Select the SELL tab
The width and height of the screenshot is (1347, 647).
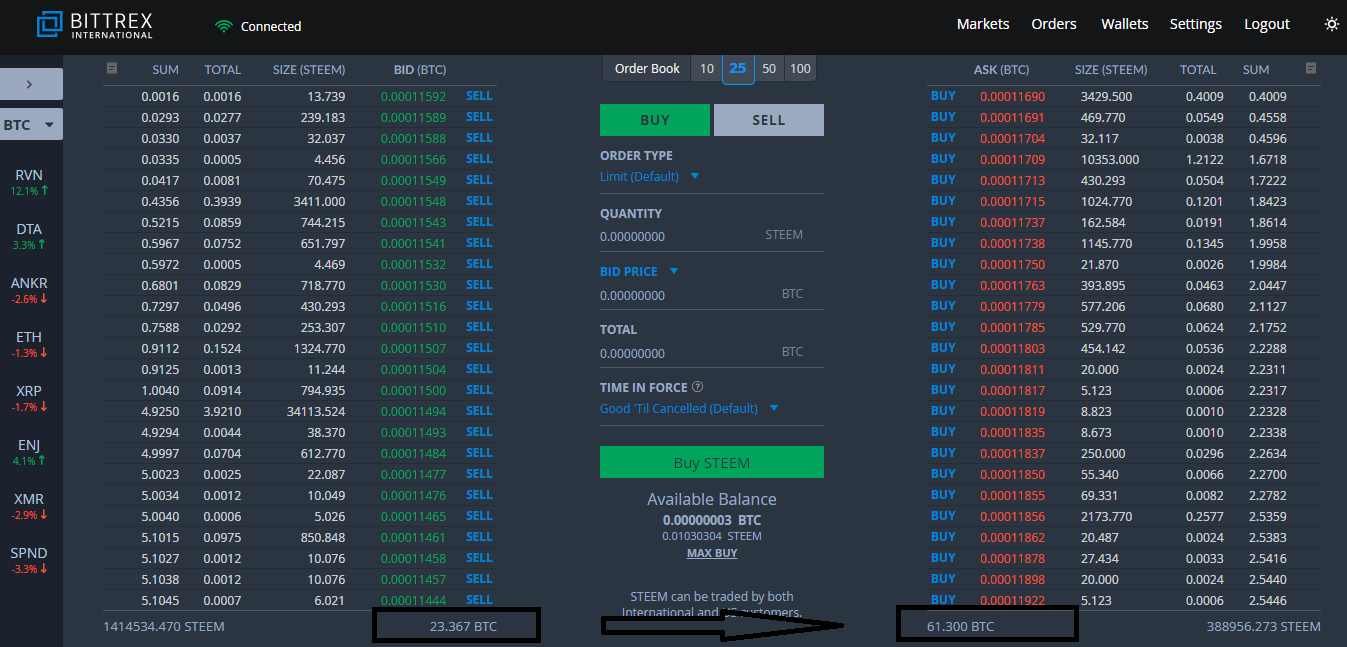pos(769,120)
